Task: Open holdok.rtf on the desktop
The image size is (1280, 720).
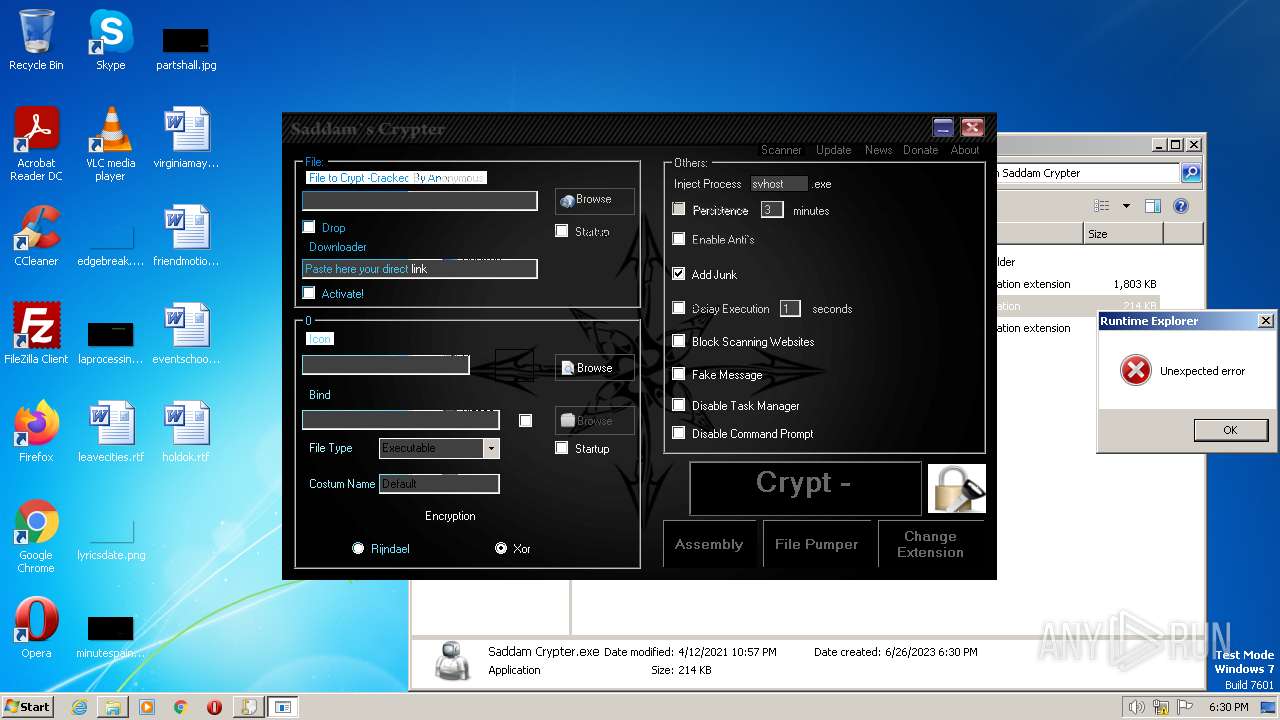Action: tap(186, 432)
